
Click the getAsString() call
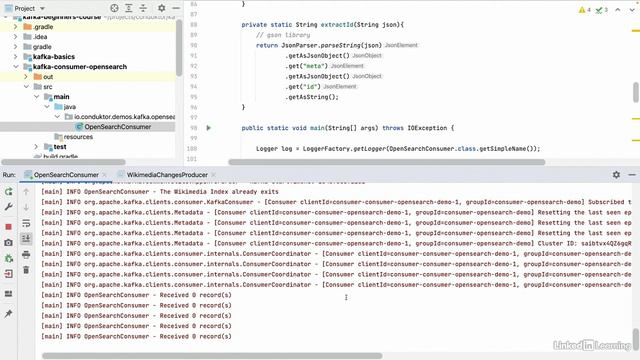(312, 97)
